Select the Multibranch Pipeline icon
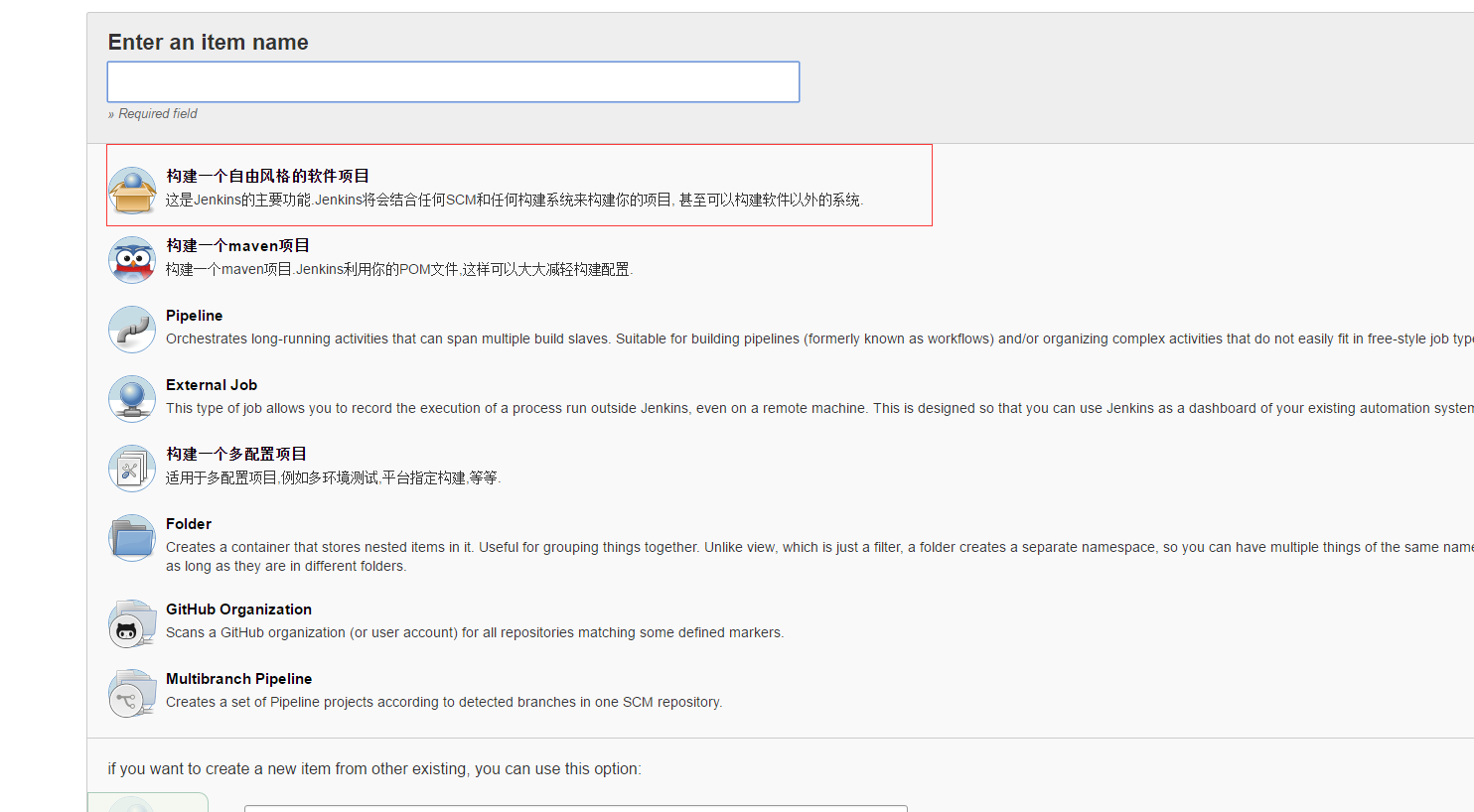This screenshot has height=812, width=1474. 132,693
